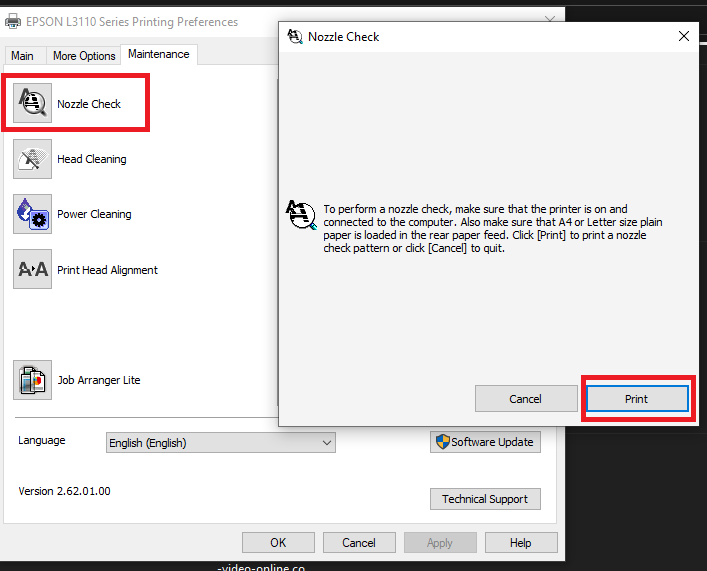Start the Power Cleaning icon
Image resolution: width=707 pixels, height=571 pixels.
tap(32, 214)
